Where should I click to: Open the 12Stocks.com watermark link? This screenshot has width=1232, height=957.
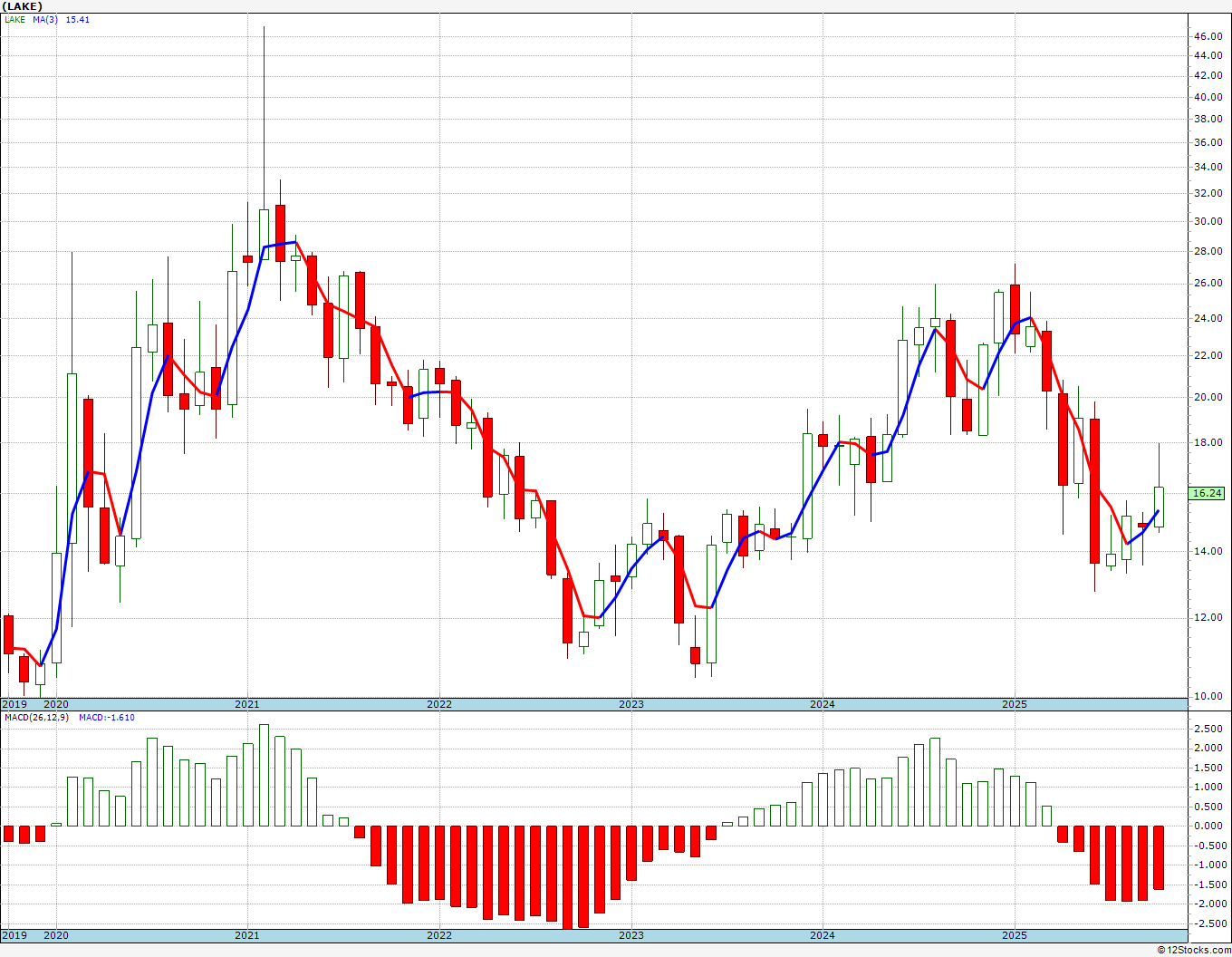pos(1194,950)
